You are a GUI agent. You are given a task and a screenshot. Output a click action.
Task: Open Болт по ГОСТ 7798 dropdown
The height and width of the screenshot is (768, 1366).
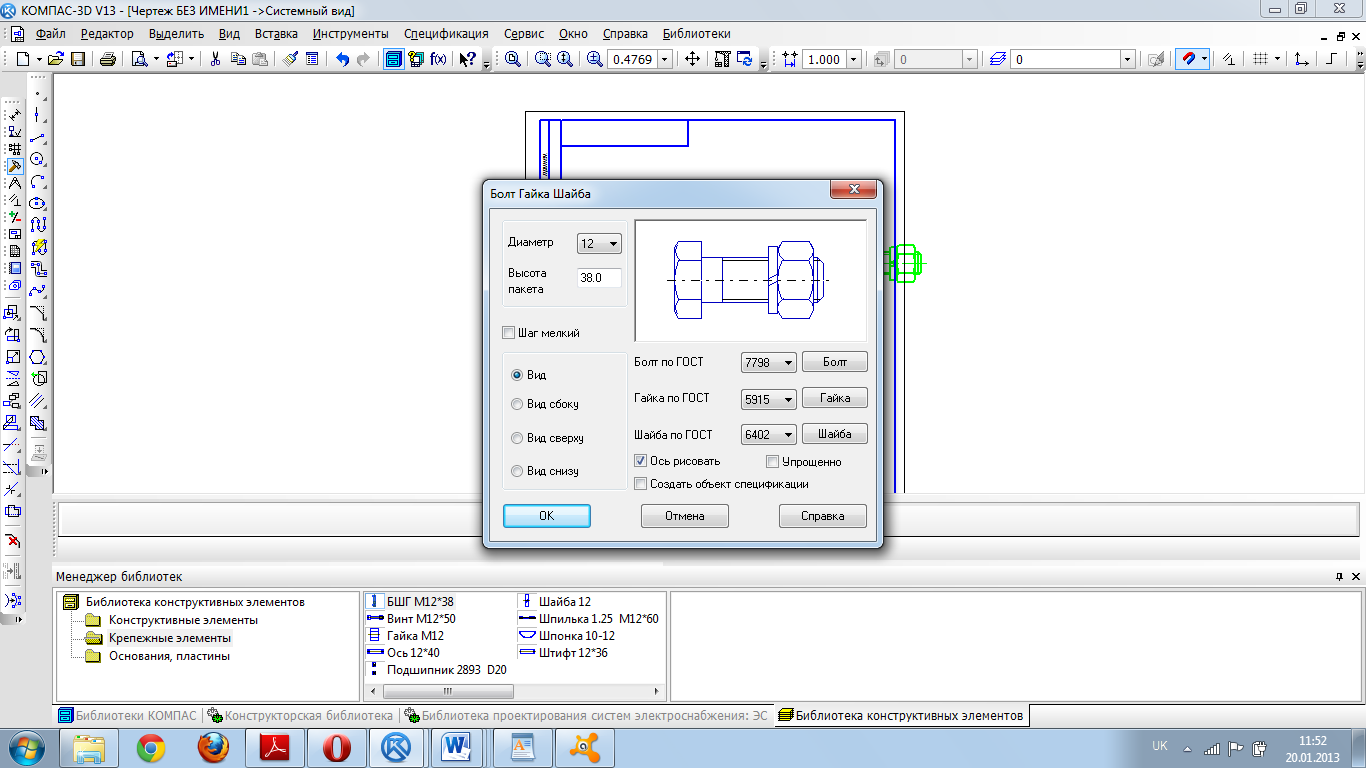point(769,362)
